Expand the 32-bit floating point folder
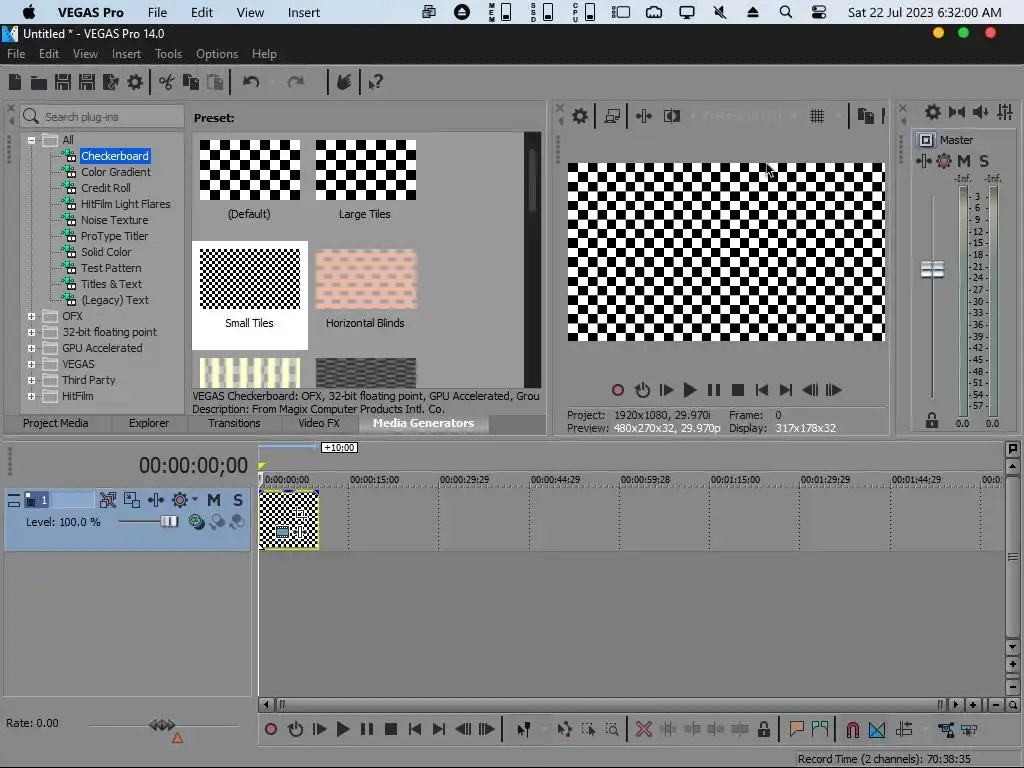Screen dimensions: 1024x768 [31, 332]
